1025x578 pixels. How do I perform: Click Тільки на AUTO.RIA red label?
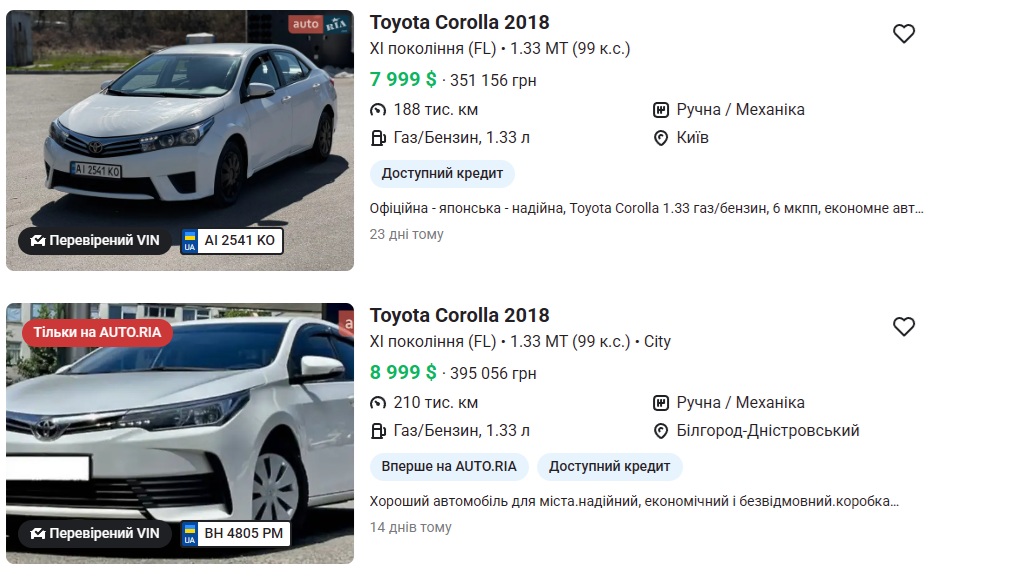coord(97,332)
